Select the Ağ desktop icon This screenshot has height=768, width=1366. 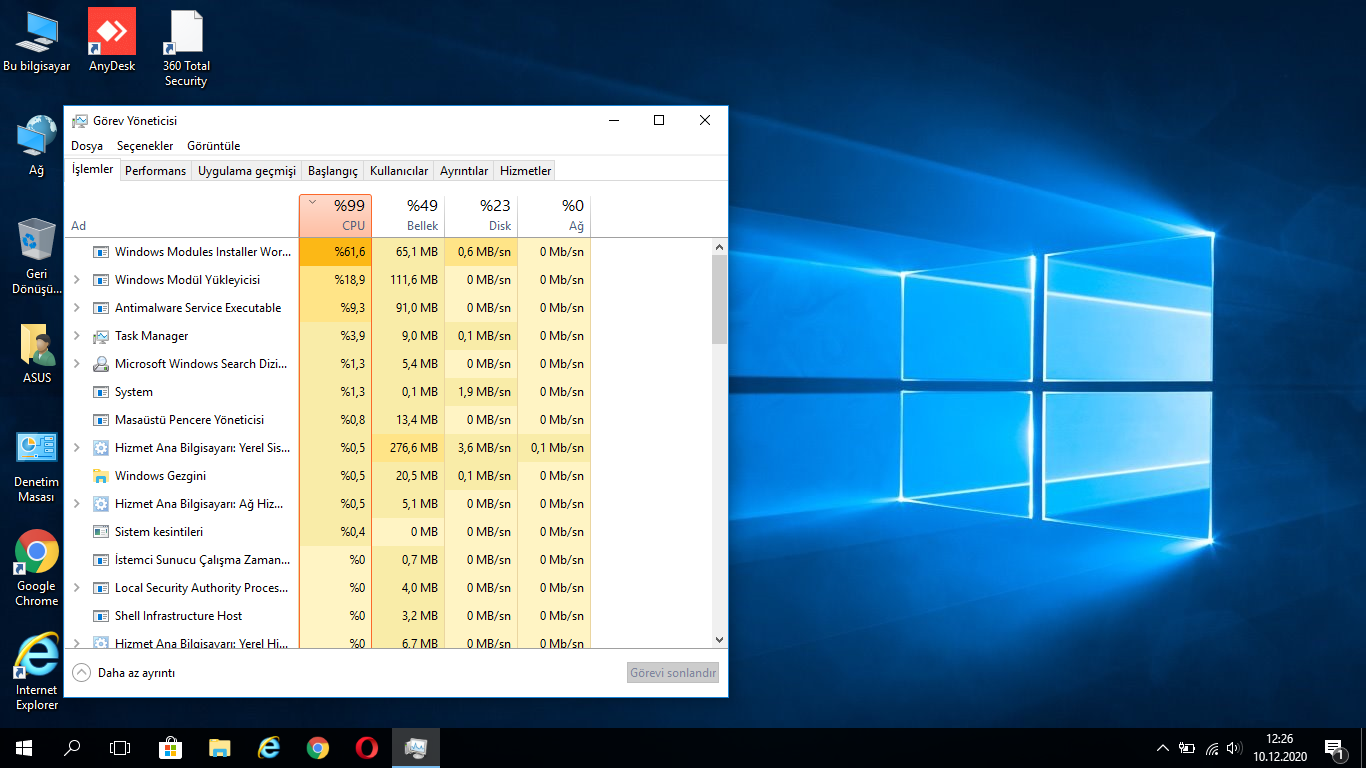37,146
